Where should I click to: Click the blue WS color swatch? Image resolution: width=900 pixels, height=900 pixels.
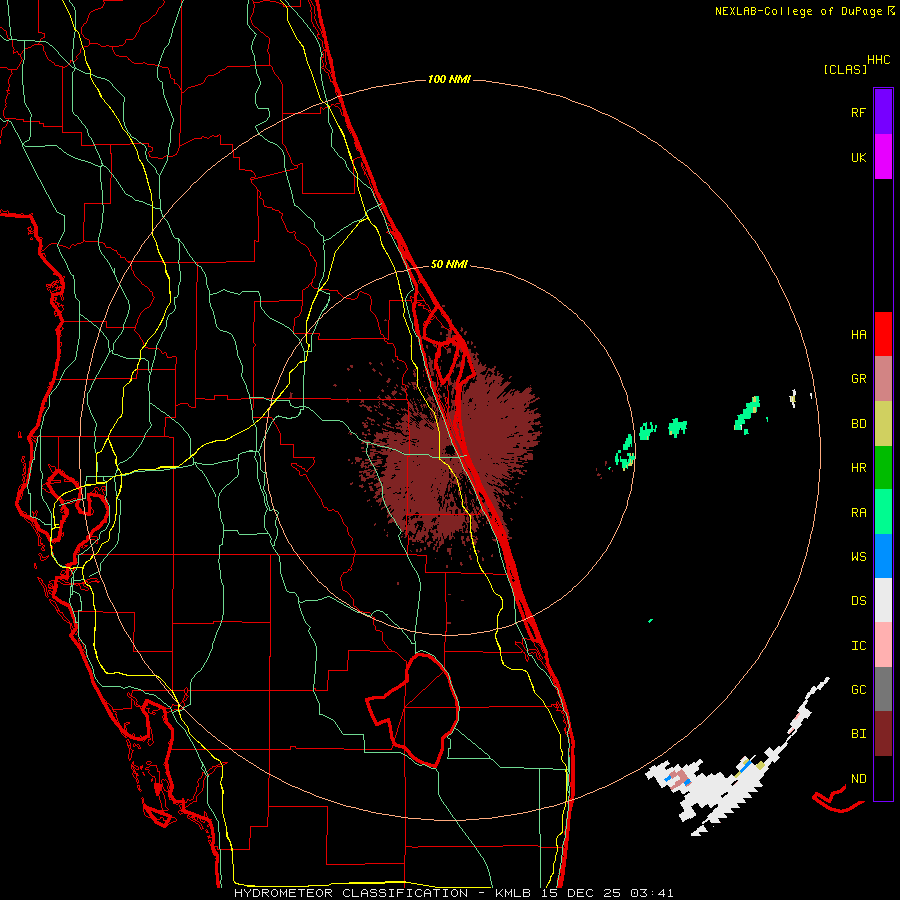click(883, 556)
